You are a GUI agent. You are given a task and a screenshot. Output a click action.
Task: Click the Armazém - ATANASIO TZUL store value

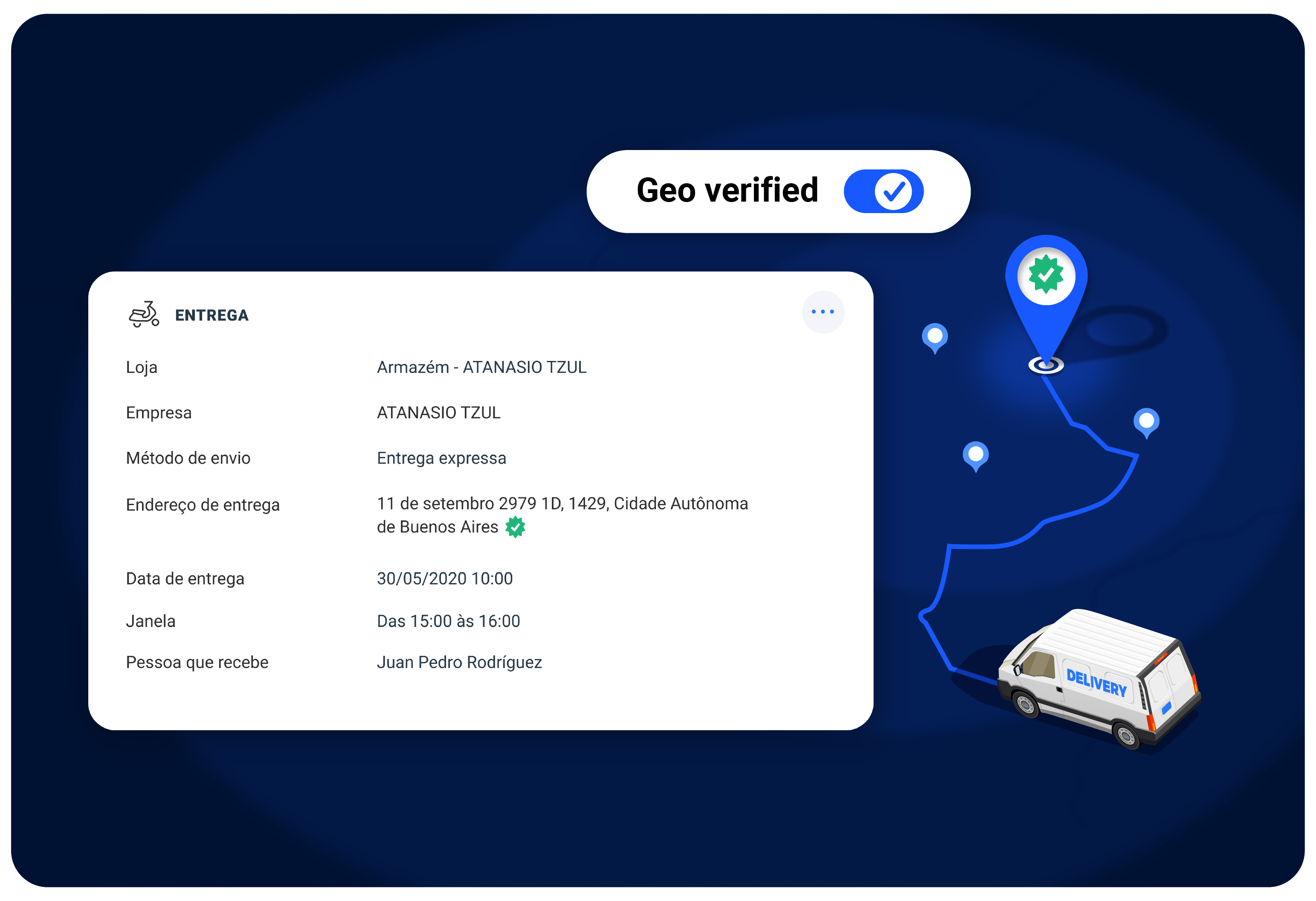tap(481, 367)
